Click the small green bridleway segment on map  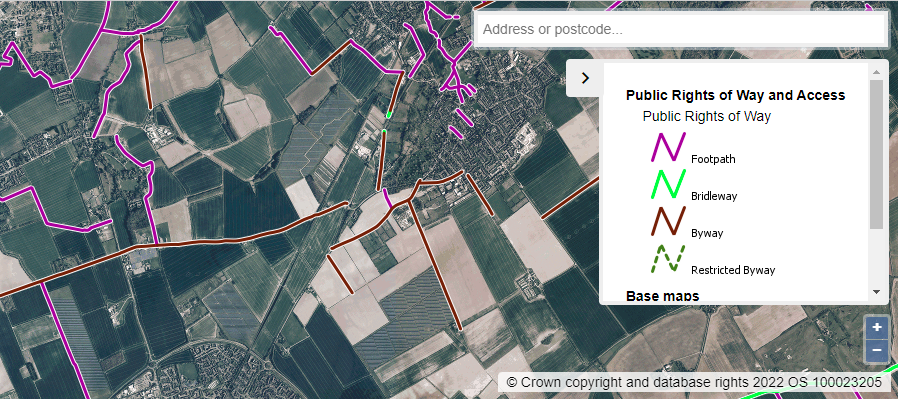click(x=389, y=114)
